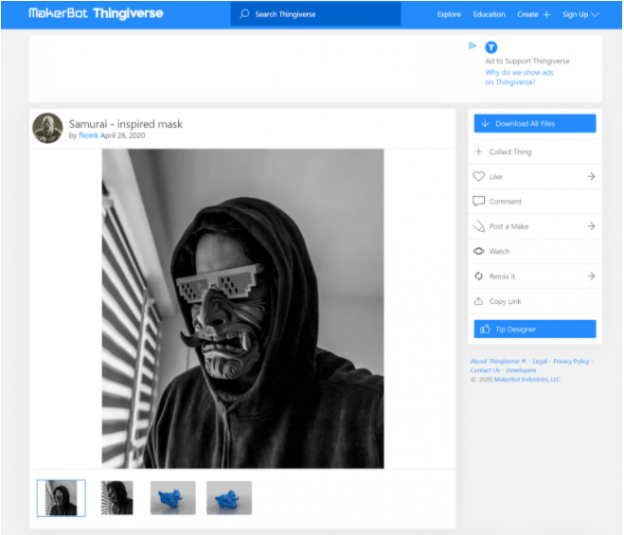Click the AdChoices triangle icon
Image resolution: width=624 pixels, height=535 pixels.
point(473,45)
